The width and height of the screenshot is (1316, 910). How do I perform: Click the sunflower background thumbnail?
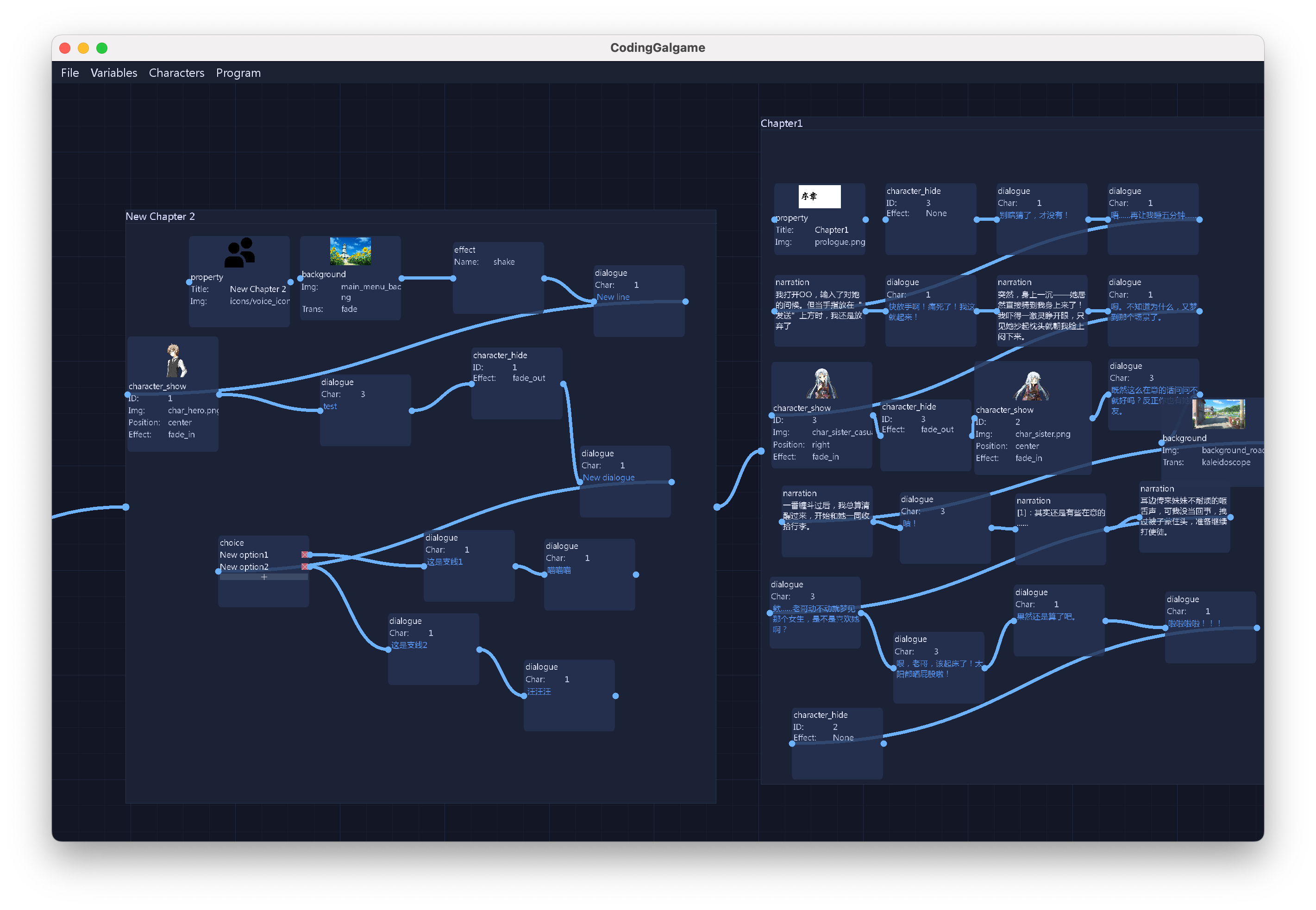pyautogui.click(x=350, y=251)
